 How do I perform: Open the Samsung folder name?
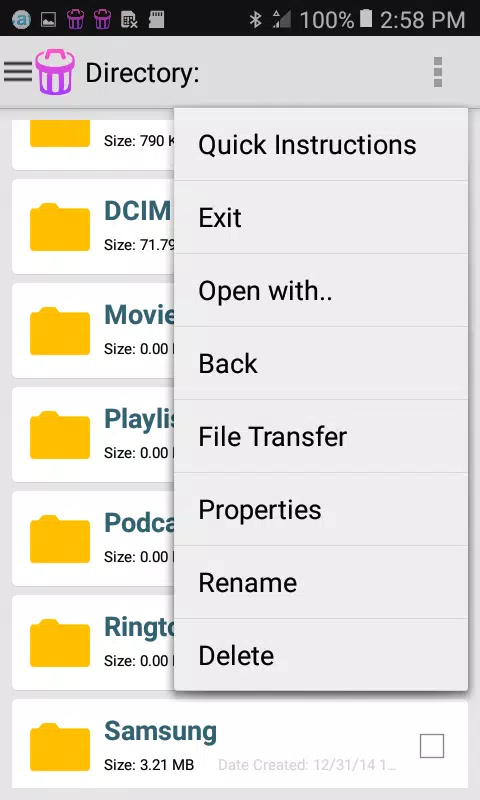160,732
